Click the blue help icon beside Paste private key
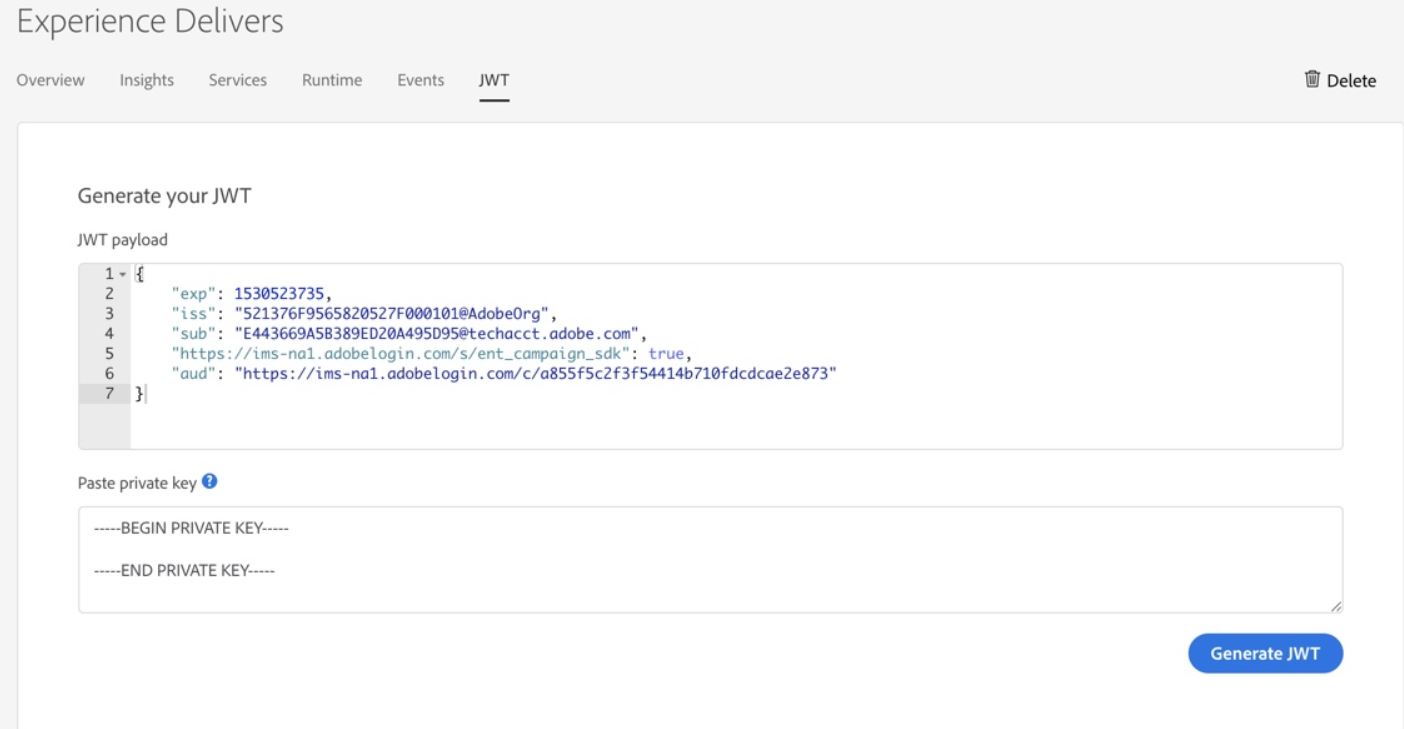This screenshot has width=1404, height=729. pos(210,481)
